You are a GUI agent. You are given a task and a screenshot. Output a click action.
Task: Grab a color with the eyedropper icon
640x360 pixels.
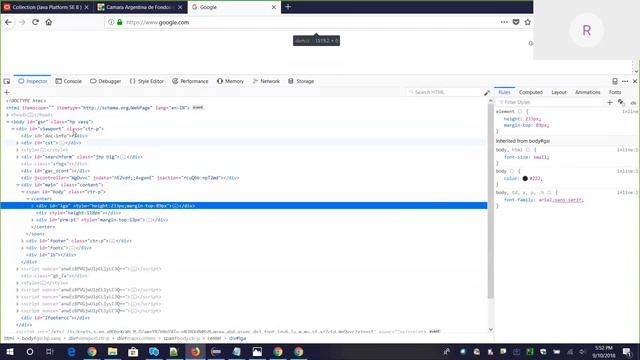487,93
